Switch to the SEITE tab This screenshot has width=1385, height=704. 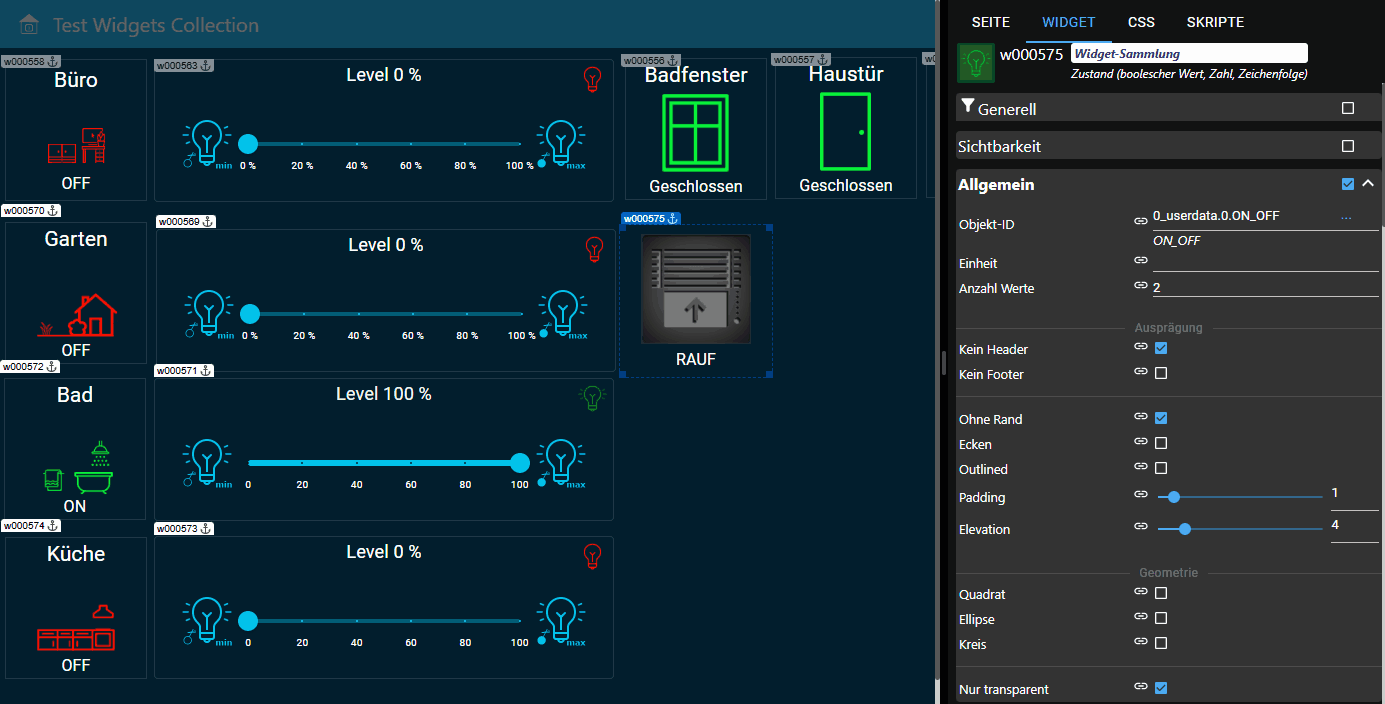(x=991, y=22)
